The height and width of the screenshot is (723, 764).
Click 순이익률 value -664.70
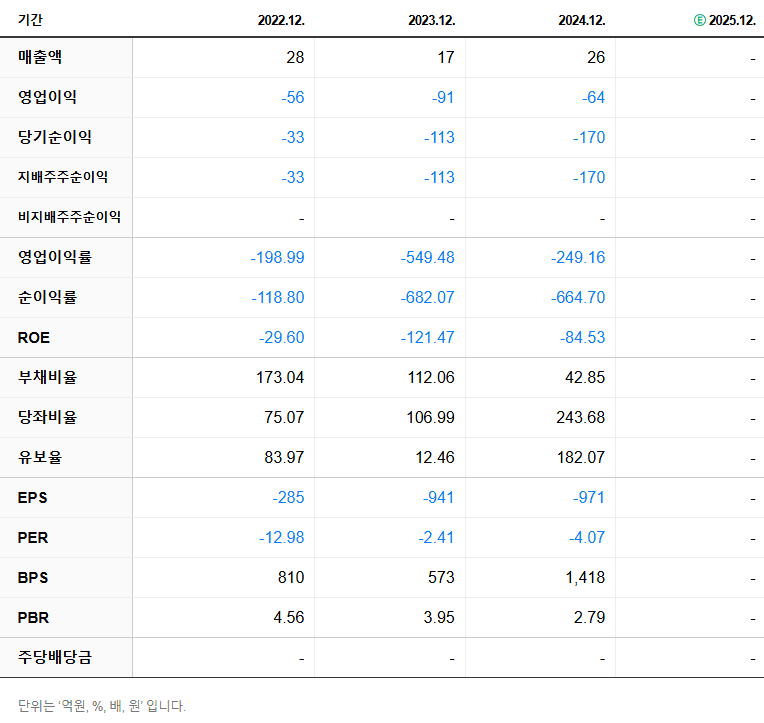[x=578, y=297]
